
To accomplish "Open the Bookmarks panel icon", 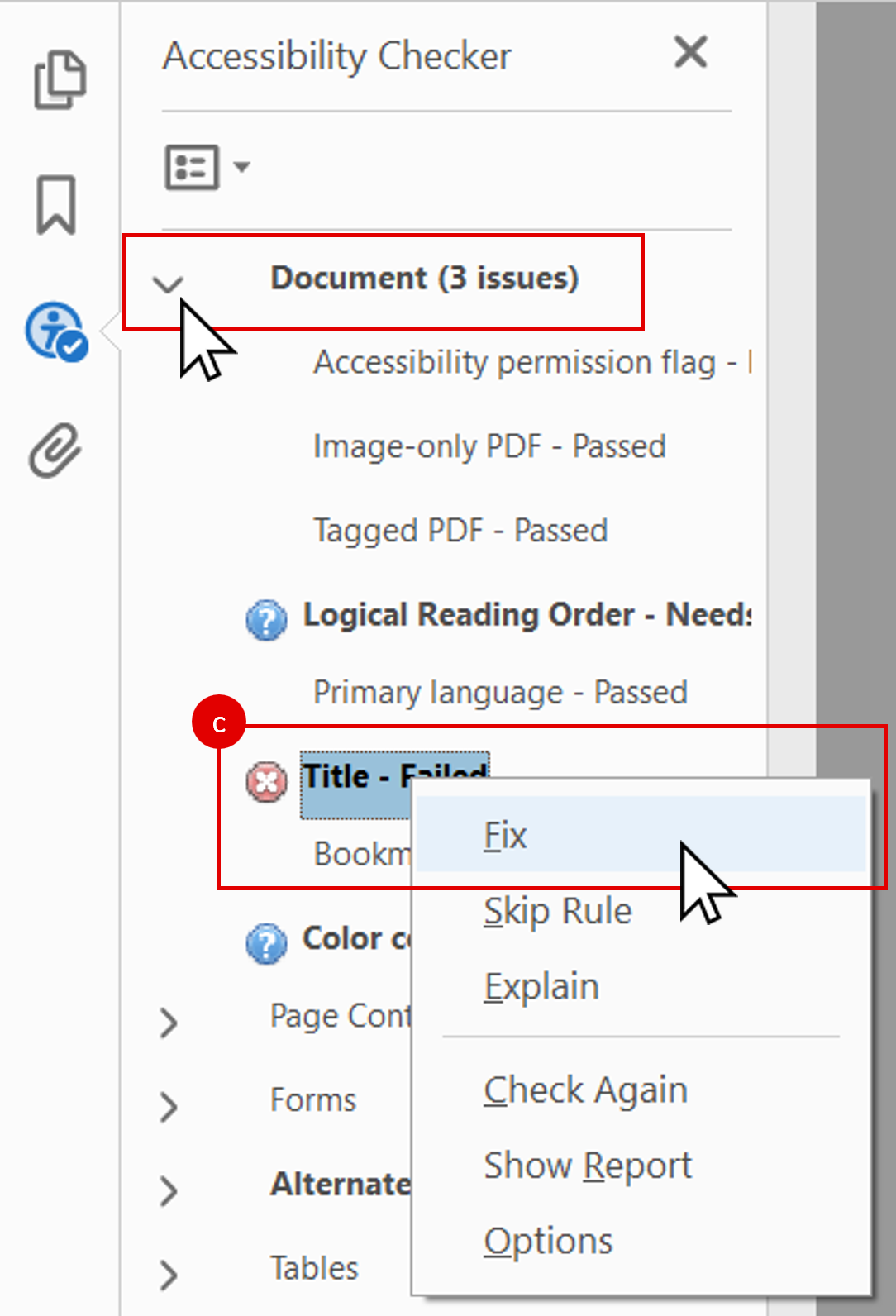I will coord(55,204).
